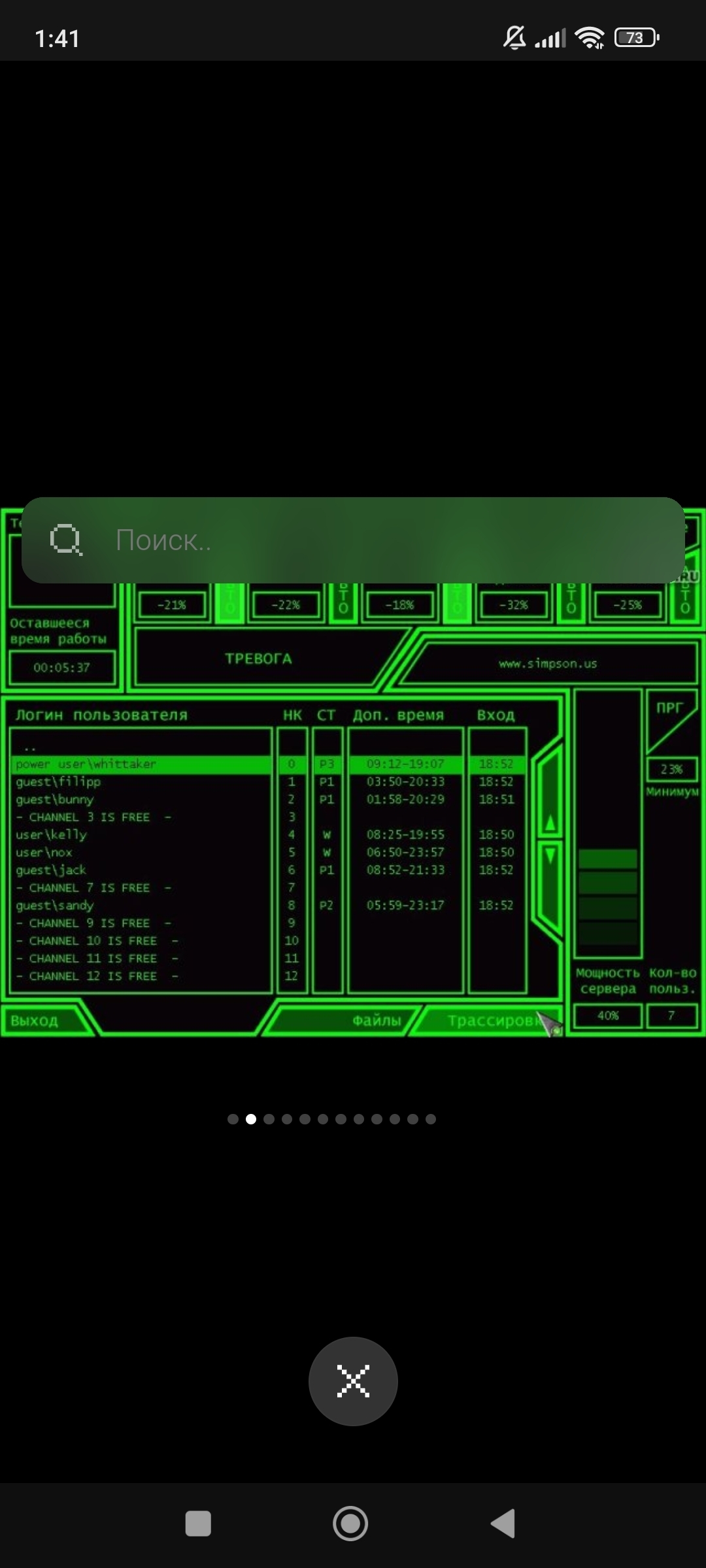Tap the battery indicator showing 73
This screenshot has width=706, height=1568.
click(636, 38)
